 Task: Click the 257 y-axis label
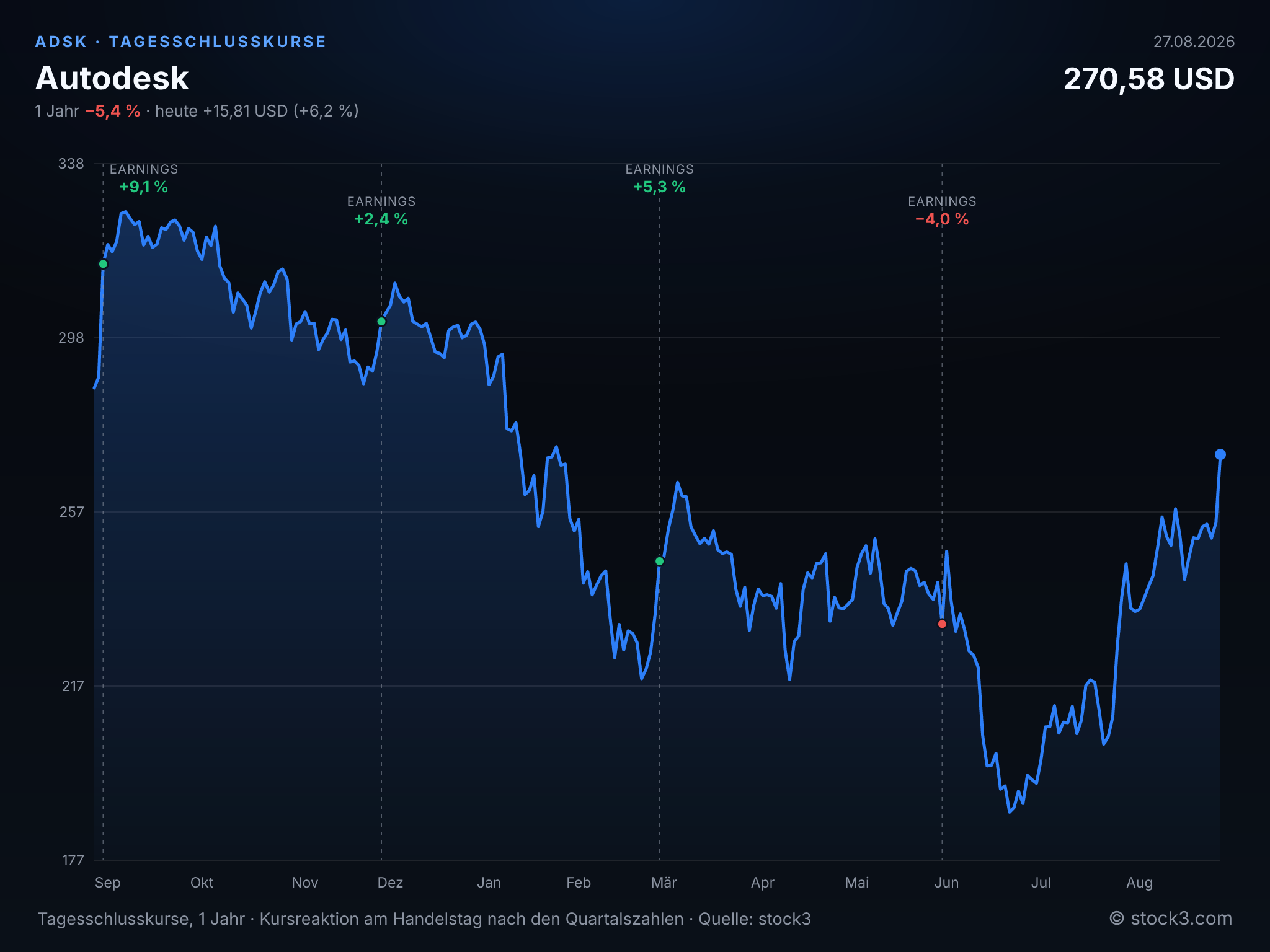(x=71, y=512)
